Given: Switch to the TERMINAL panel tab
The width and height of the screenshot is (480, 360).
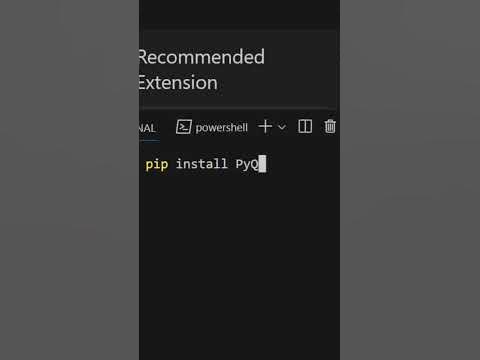Looking at the screenshot, I should point(148,128).
